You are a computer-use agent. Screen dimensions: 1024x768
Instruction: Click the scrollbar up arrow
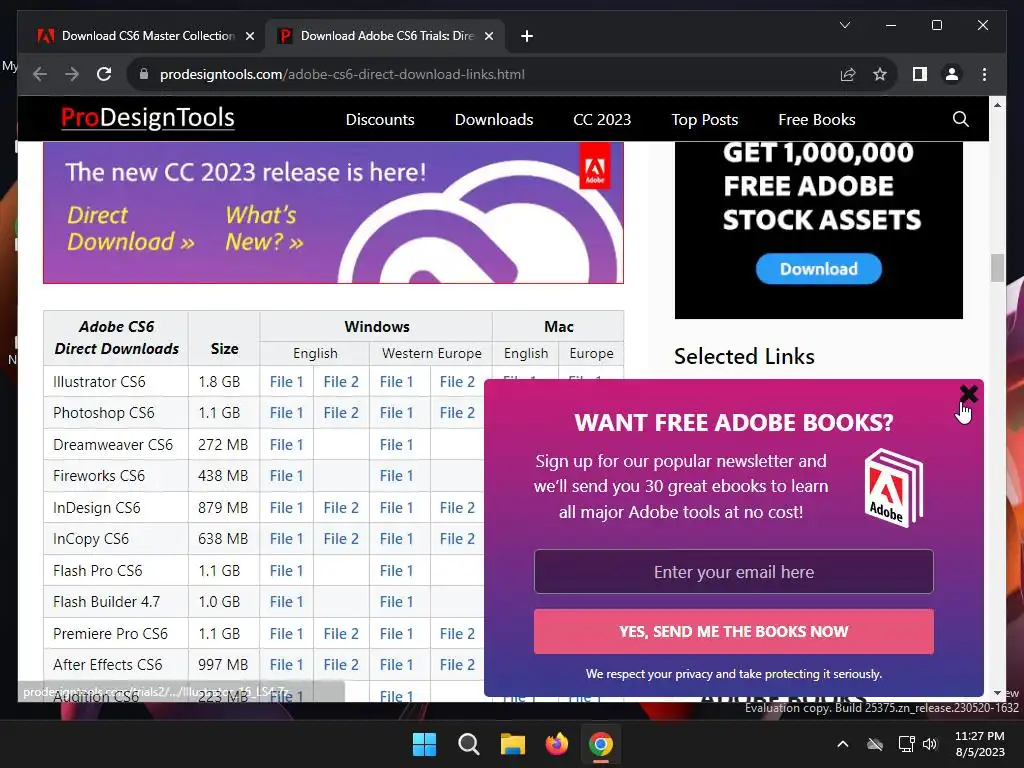[x=997, y=104]
